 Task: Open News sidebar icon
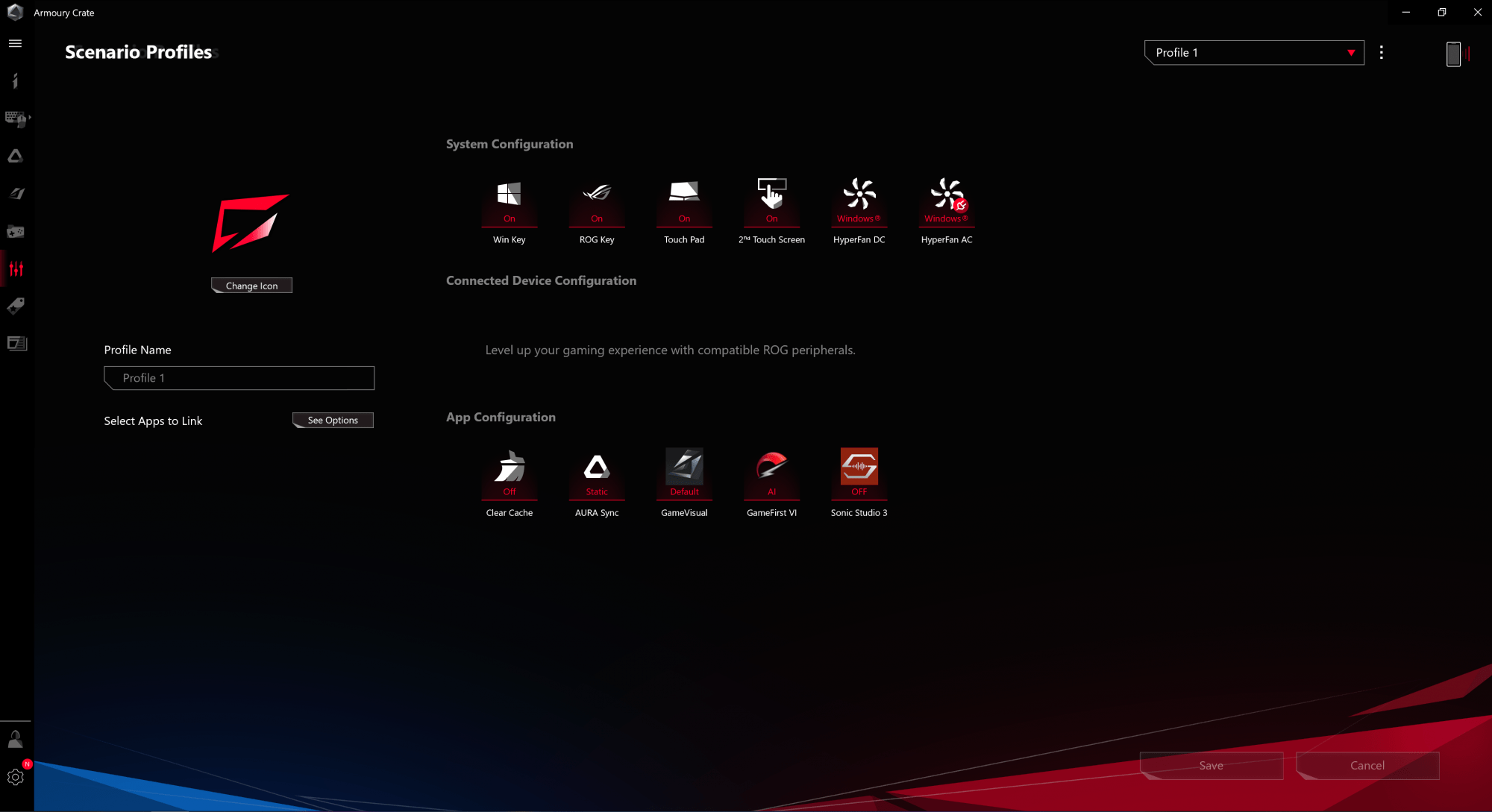(x=16, y=343)
